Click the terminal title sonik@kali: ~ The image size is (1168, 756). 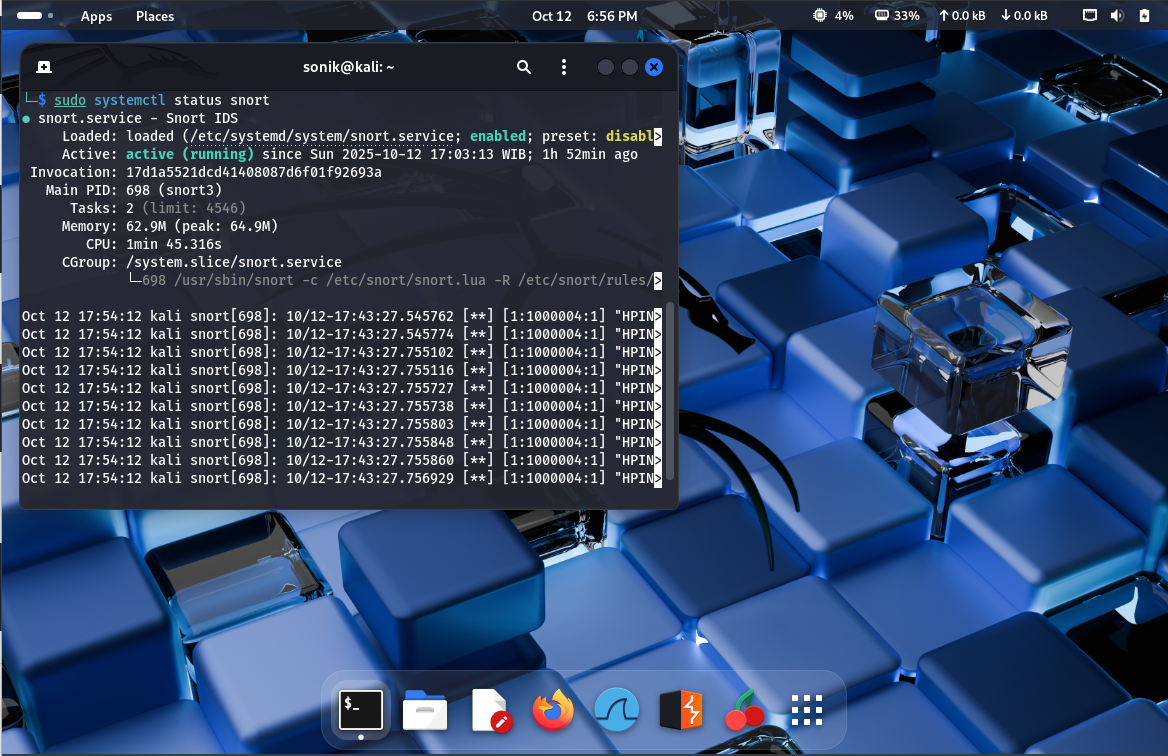(x=349, y=67)
